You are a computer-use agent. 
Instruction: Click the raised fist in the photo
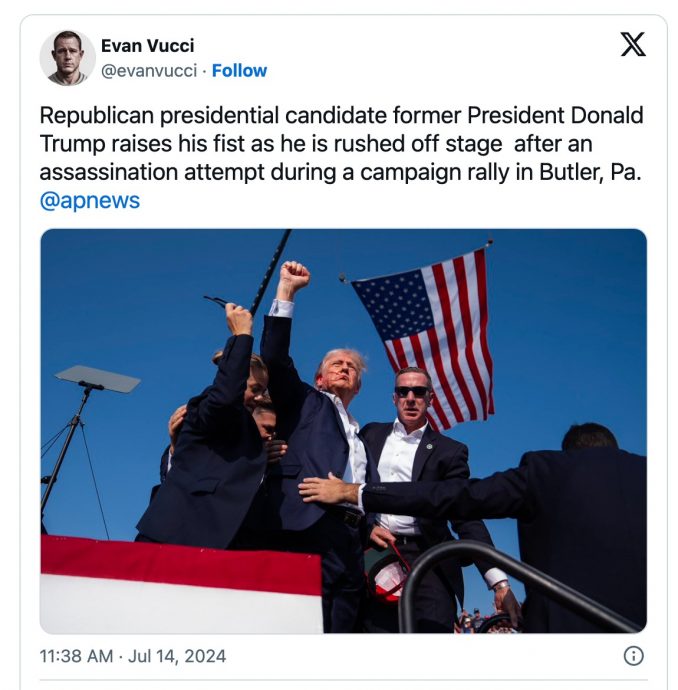[x=293, y=280]
